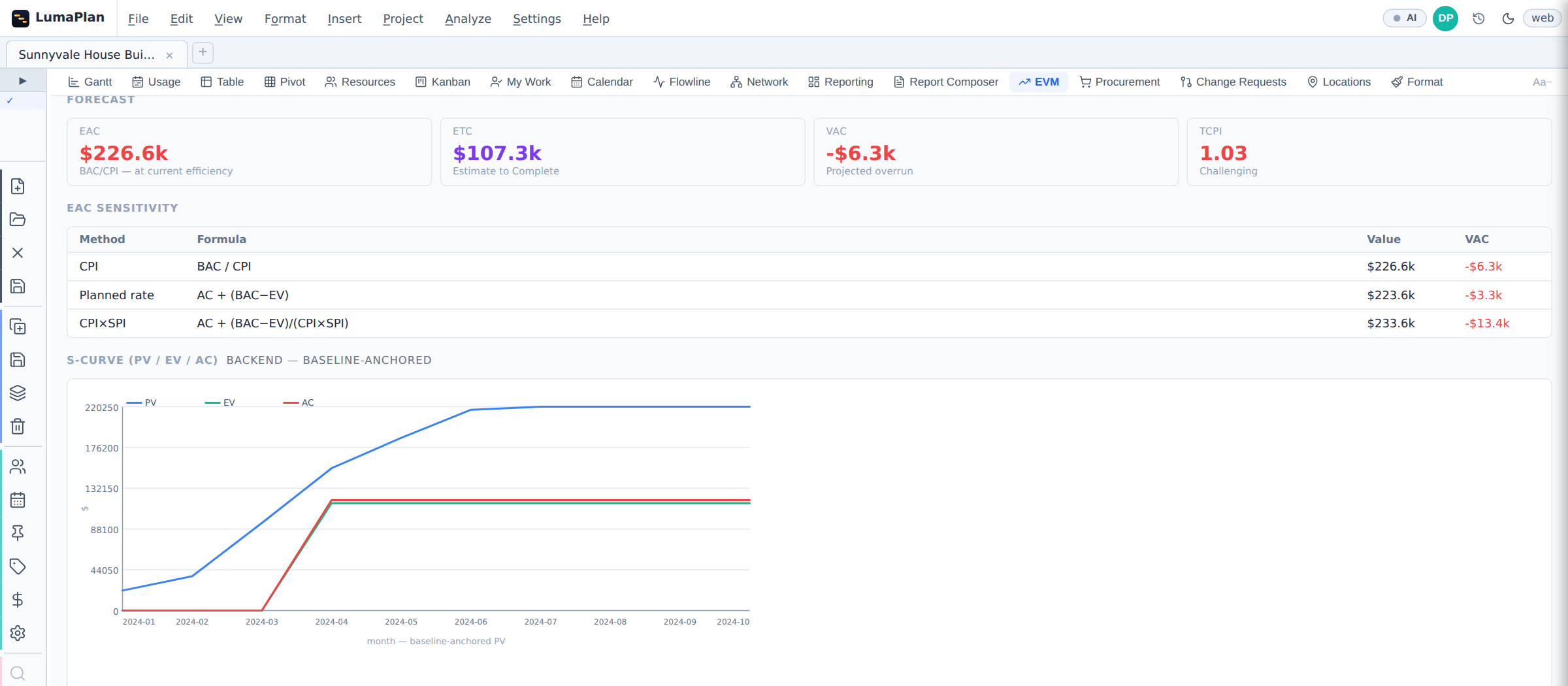1568x686 pixels.
Task: Click the magnifier search icon
Action: tap(18, 674)
